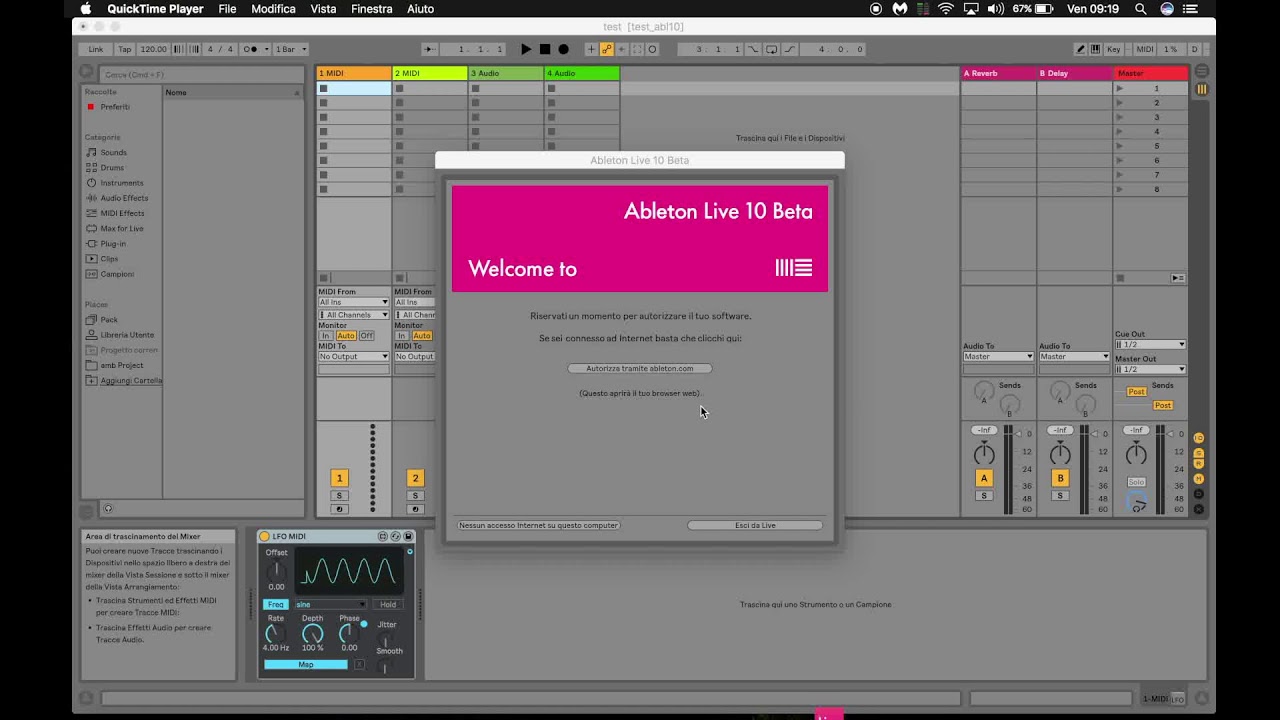Click the LFO Hold button
This screenshot has height=720, width=1280.
click(388, 605)
